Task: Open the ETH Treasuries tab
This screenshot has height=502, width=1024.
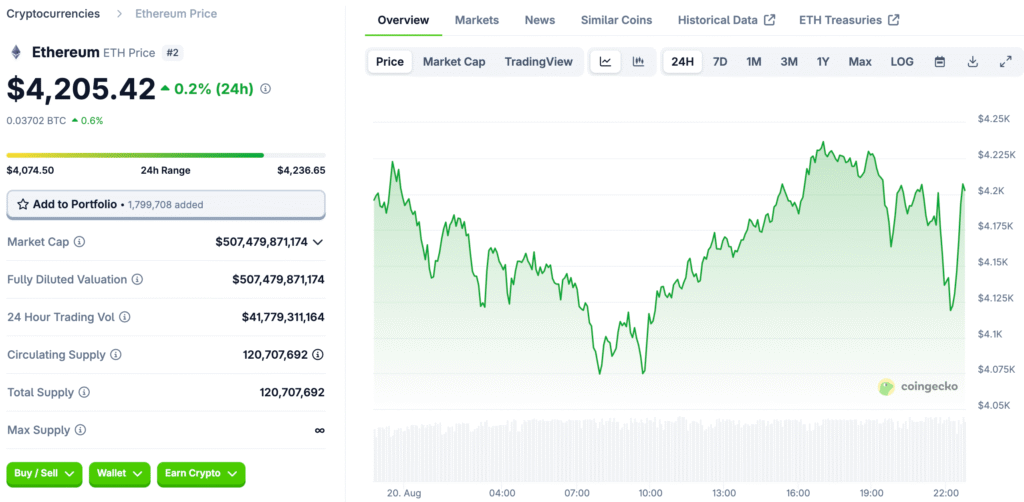Action: (849, 20)
